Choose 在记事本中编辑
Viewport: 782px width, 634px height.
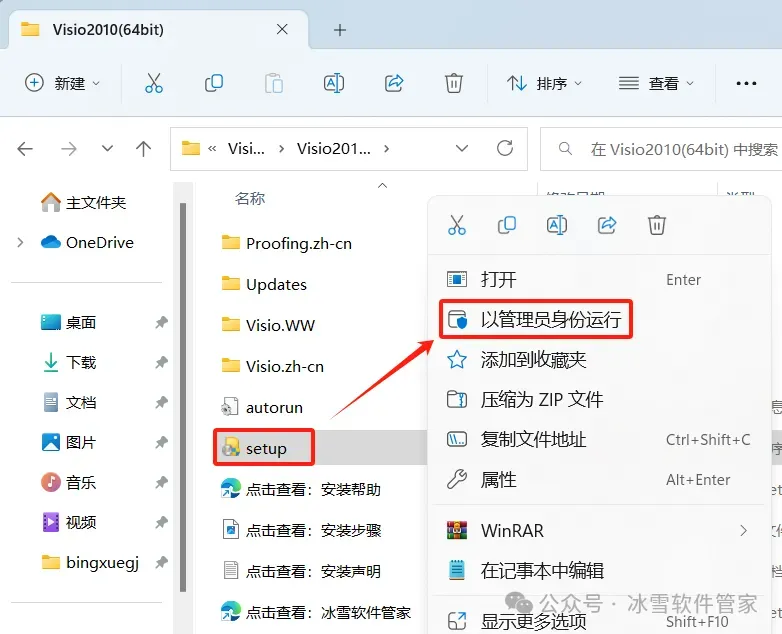click(x=599, y=570)
